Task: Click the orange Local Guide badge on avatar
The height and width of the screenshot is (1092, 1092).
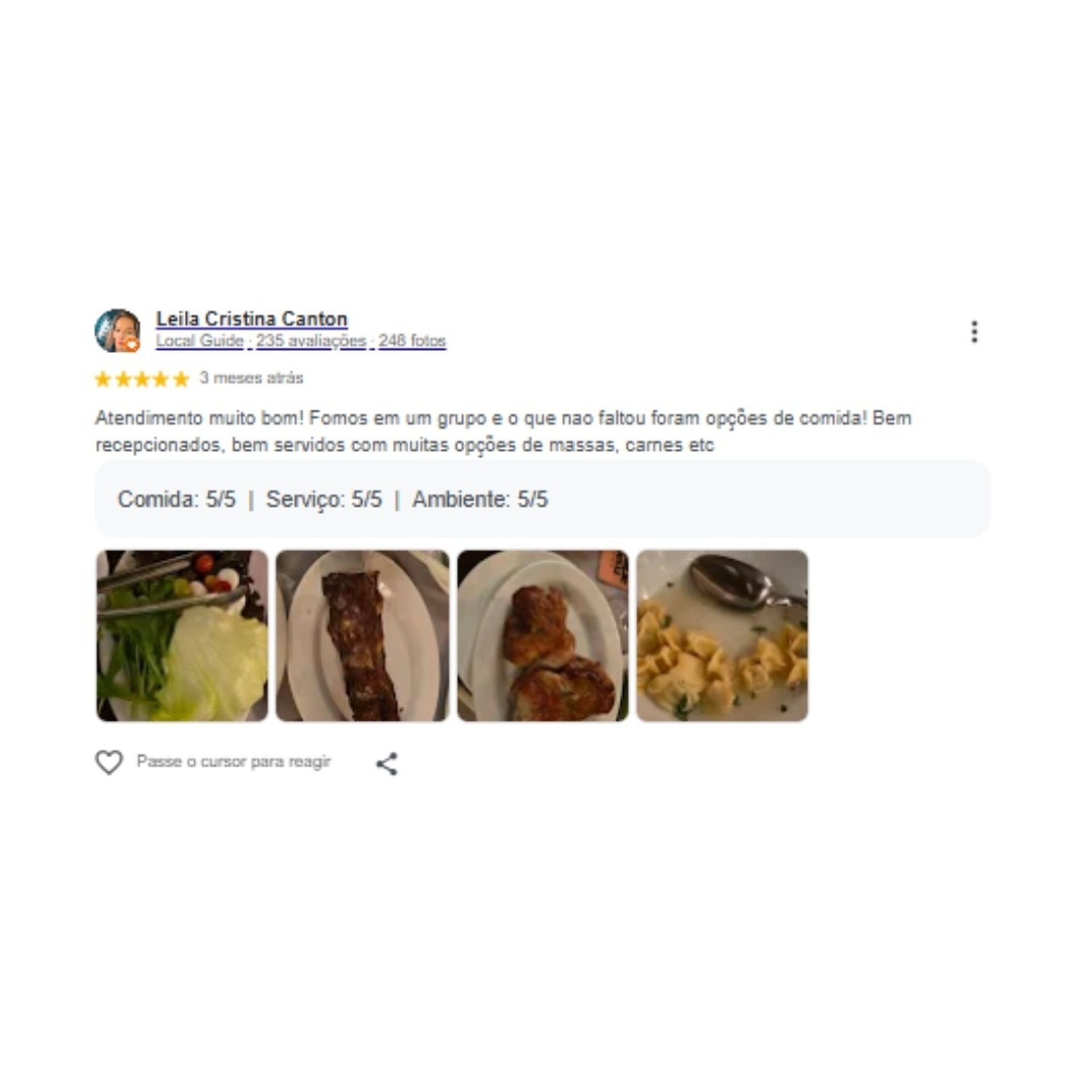Action: (131, 344)
